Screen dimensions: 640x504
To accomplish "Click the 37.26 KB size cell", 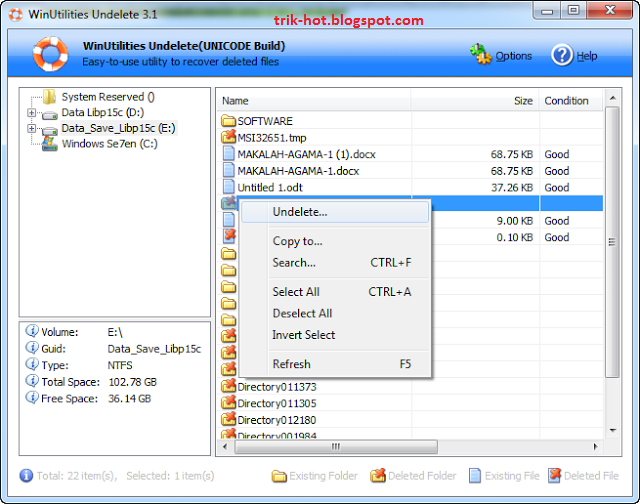I will [512, 188].
